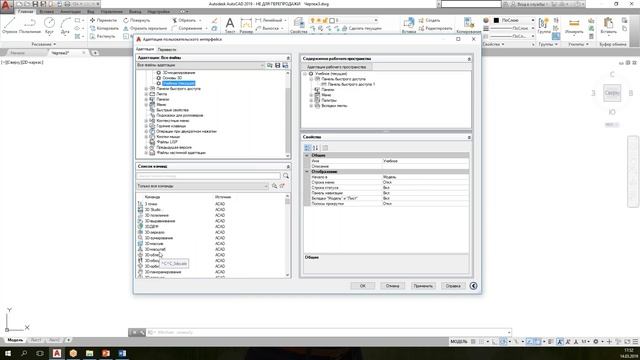This screenshot has width=640, height=360.
Task: Click the Обрезать (Trim) tool
Action: point(184,20)
